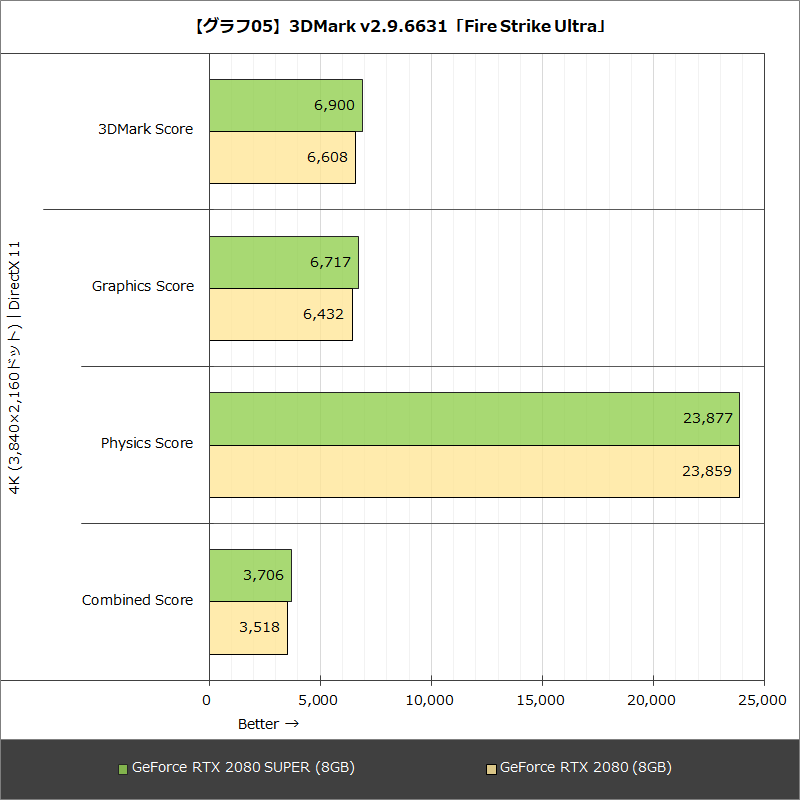Select the RTX 2080 SUPER Combined Score bar
The width and height of the screenshot is (800, 800).
248,576
